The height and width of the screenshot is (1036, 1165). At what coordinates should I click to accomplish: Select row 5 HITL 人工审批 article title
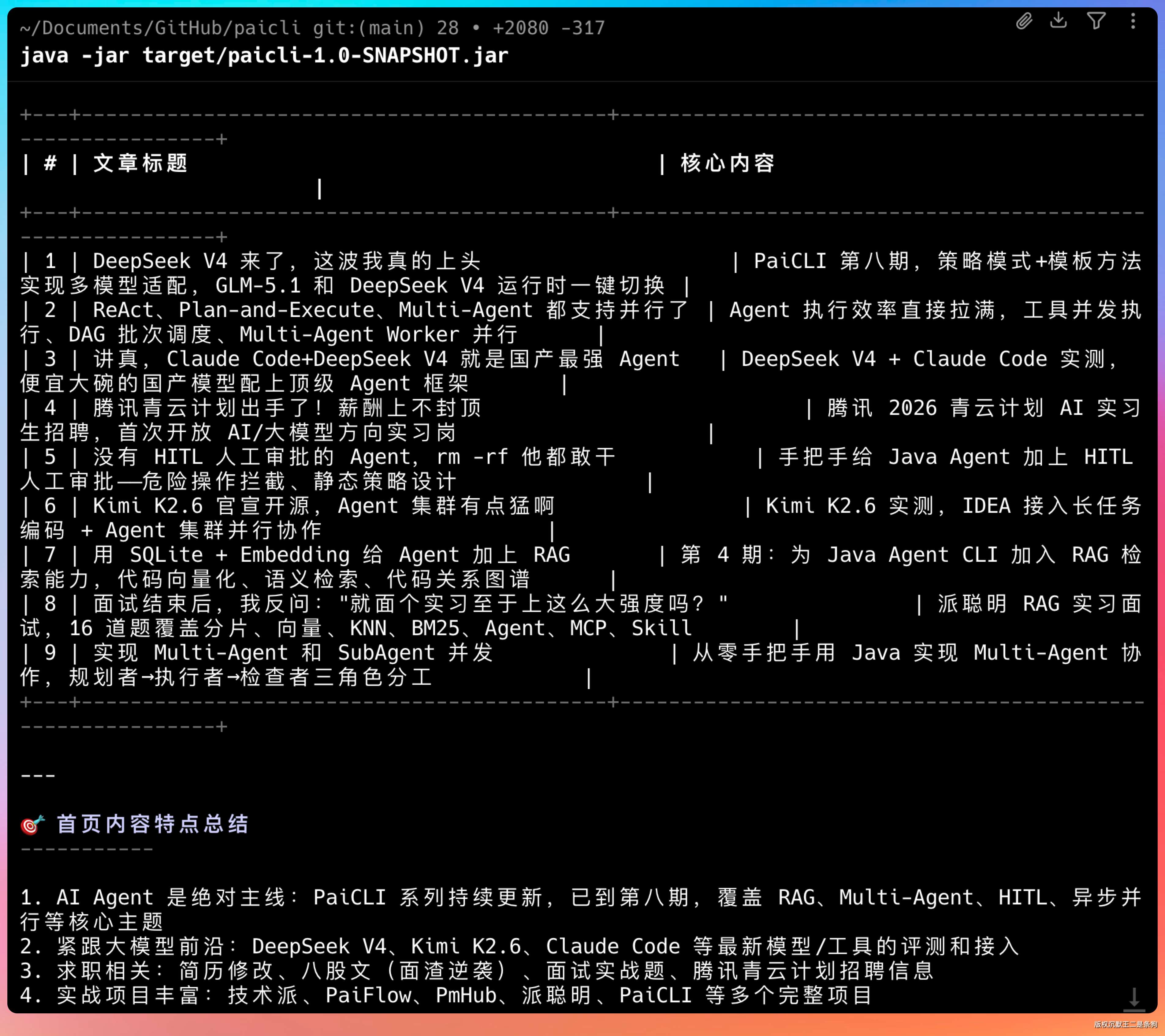[x=353, y=457]
